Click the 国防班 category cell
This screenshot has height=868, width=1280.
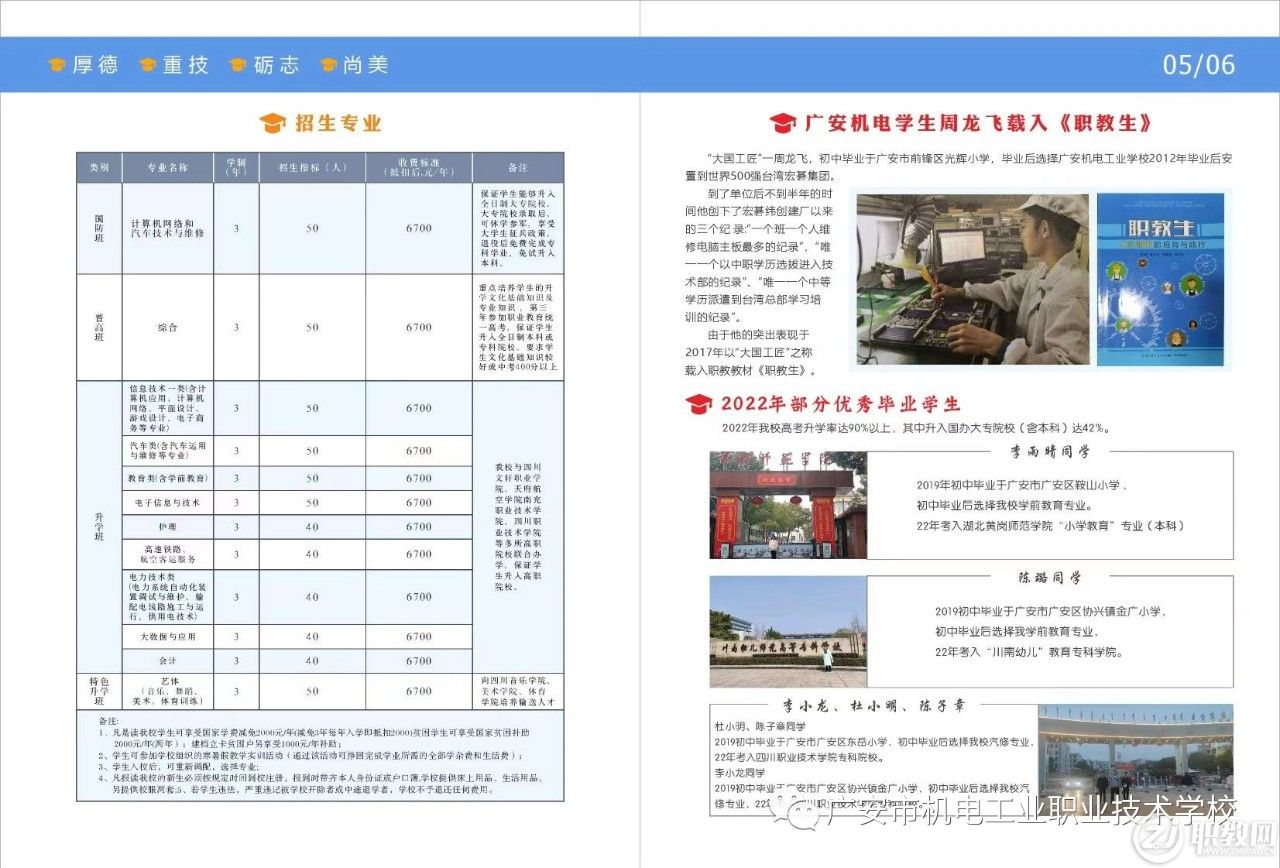click(x=99, y=228)
